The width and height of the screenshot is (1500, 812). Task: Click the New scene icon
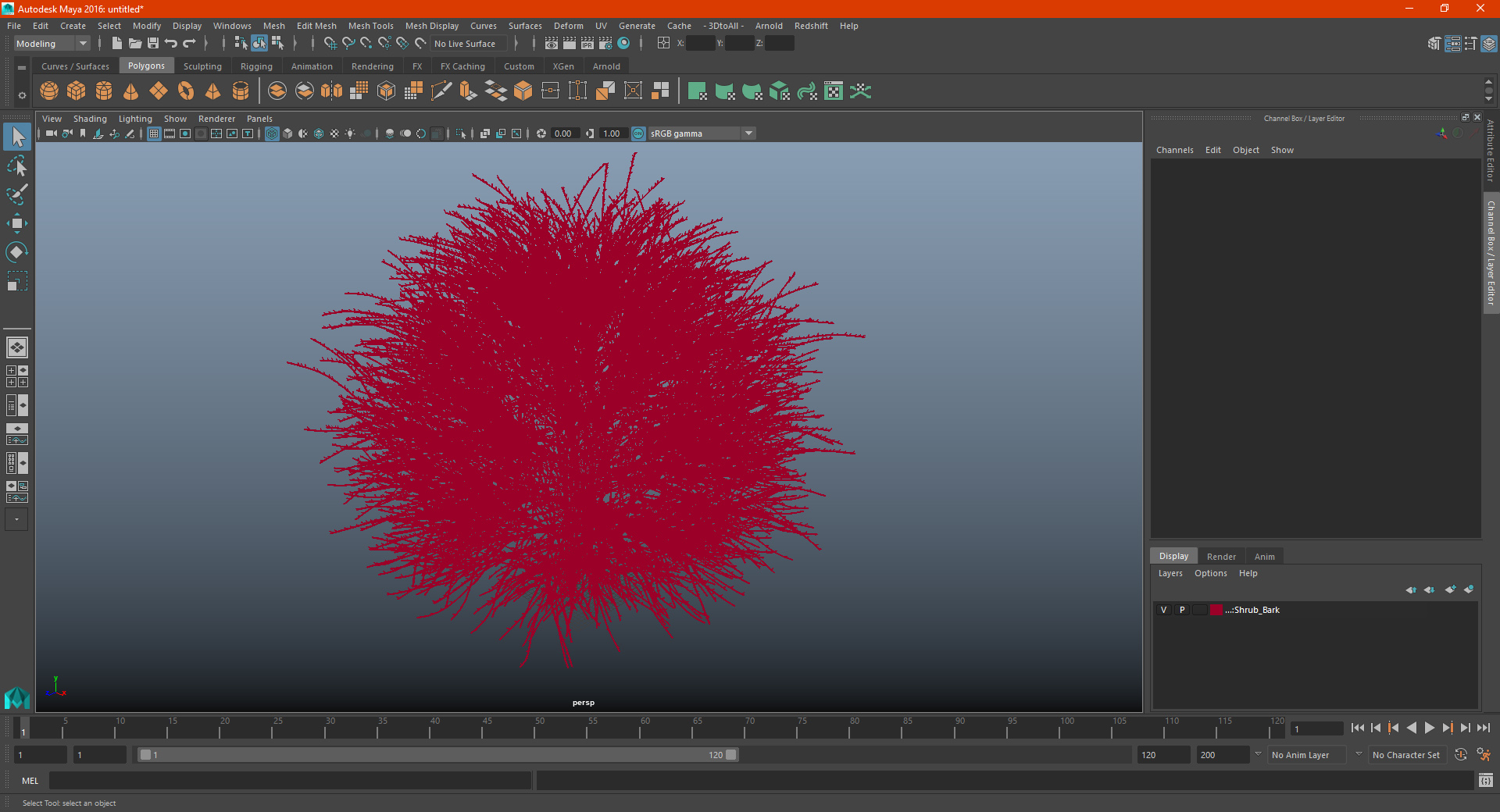click(x=116, y=44)
